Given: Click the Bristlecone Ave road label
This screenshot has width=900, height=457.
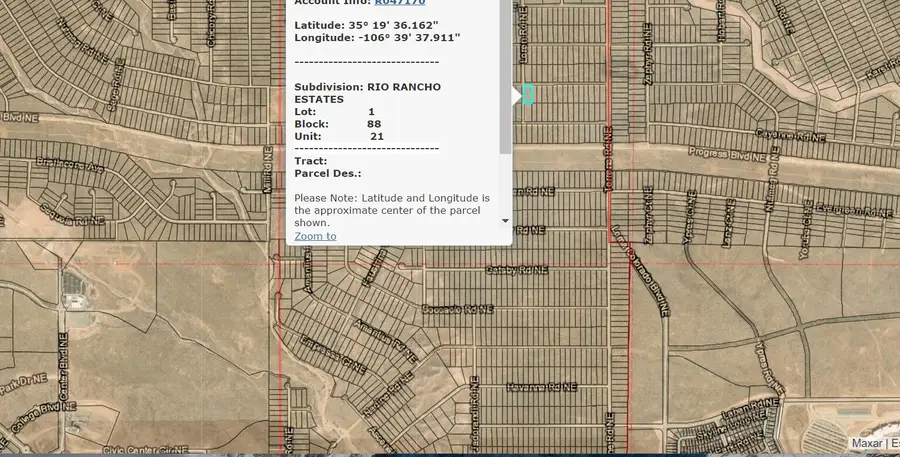Looking at the screenshot, I should [69, 165].
